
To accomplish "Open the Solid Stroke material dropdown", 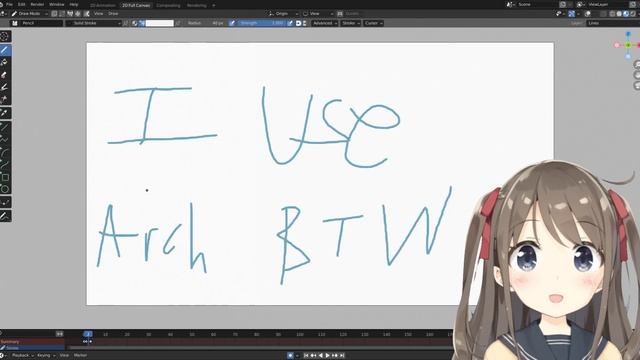I will (93, 23).
